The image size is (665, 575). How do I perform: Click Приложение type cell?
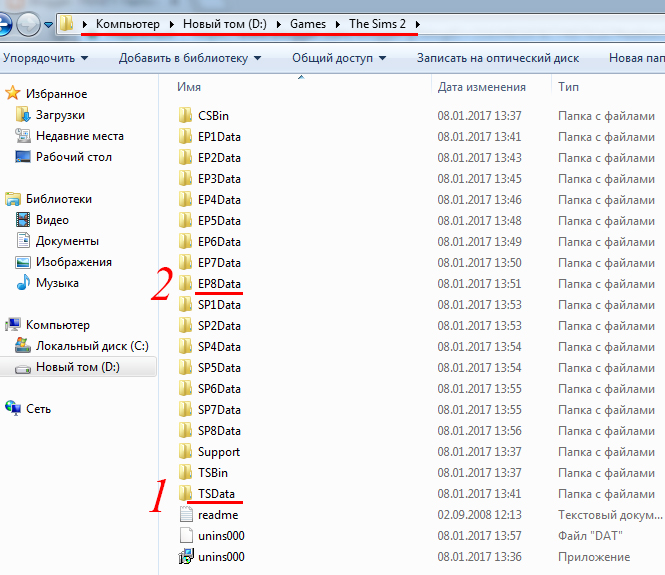point(594,557)
